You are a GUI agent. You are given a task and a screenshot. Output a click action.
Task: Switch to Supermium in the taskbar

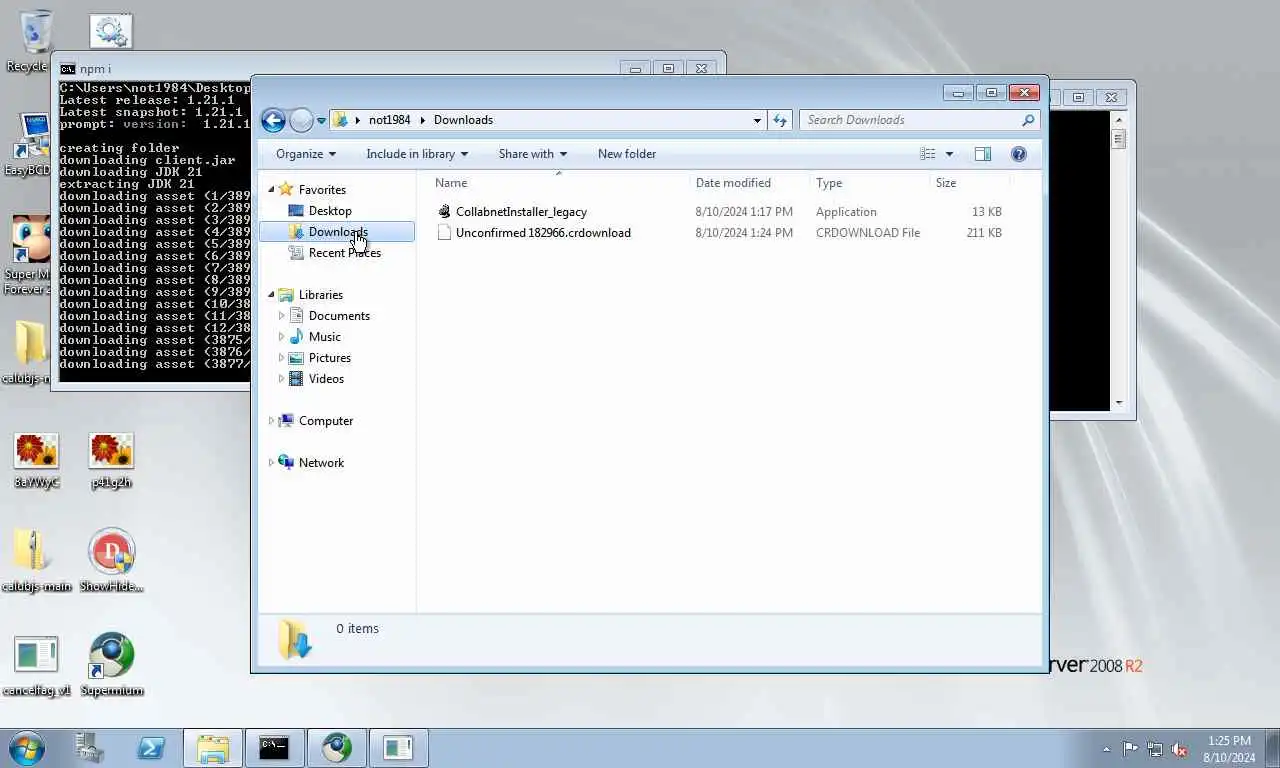337,748
